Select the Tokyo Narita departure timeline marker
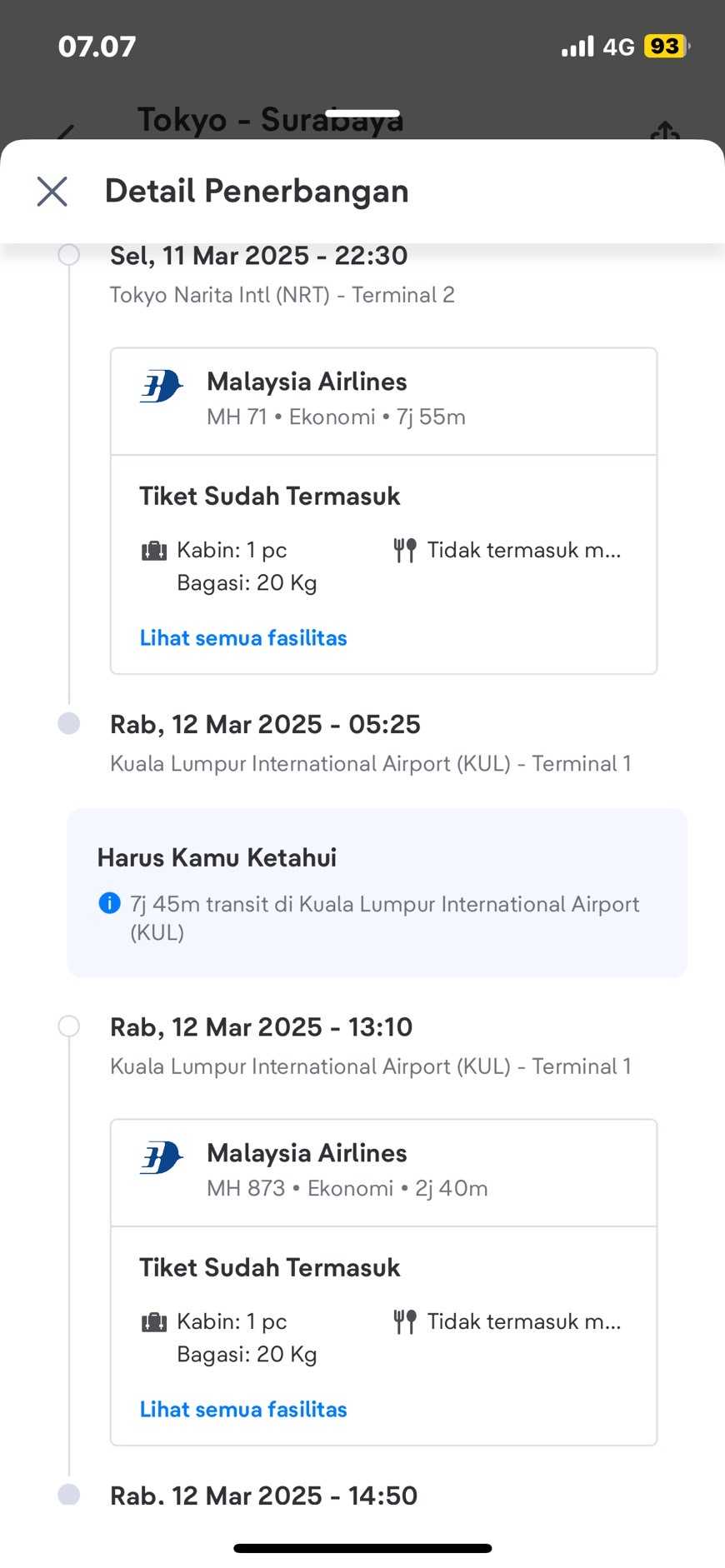Viewport: 725px width, 1568px height. tap(69, 254)
